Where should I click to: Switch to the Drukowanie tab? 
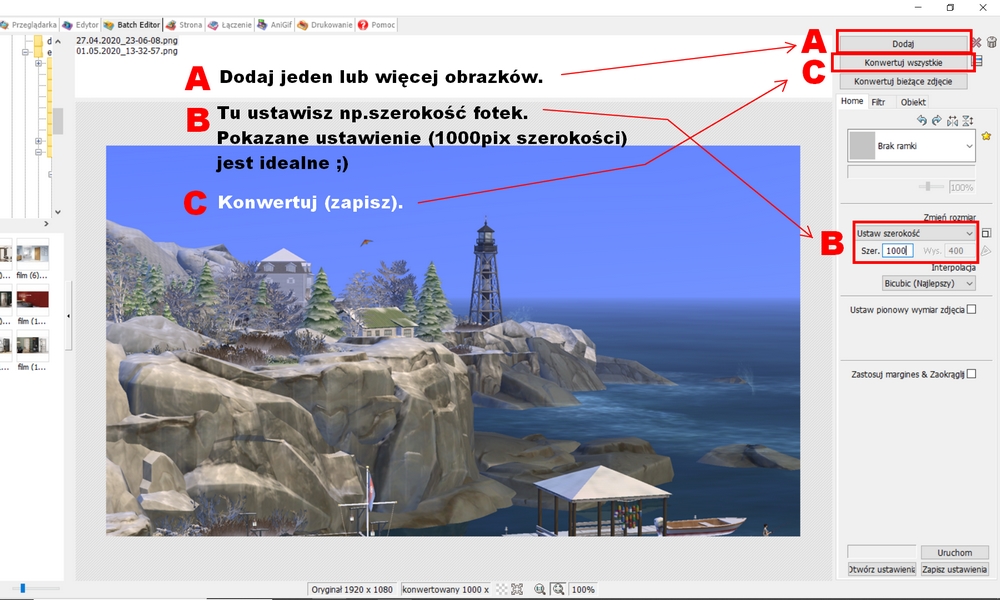click(x=325, y=25)
